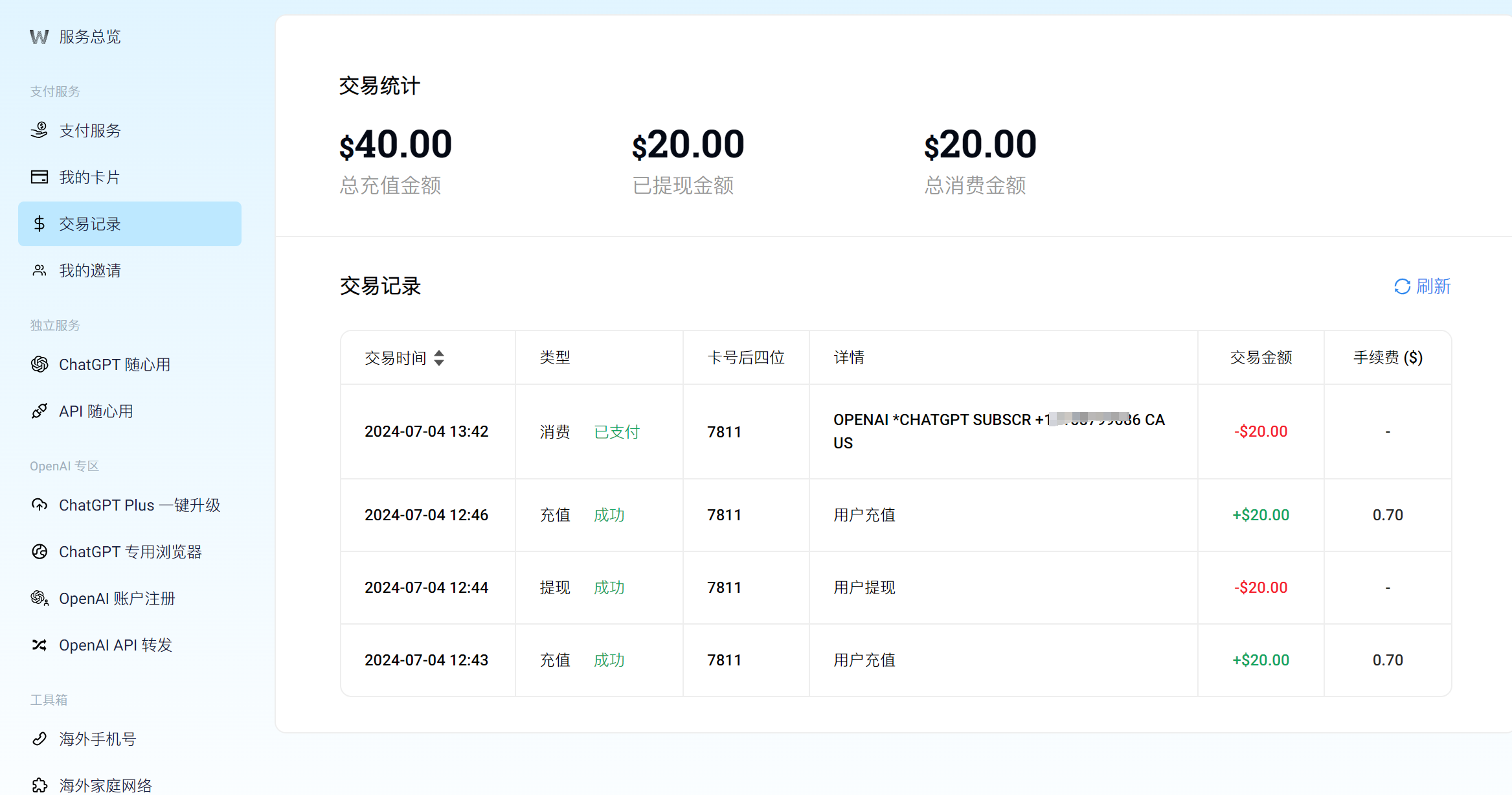Sort by 交易时间 using sort arrows

click(439, 358)
